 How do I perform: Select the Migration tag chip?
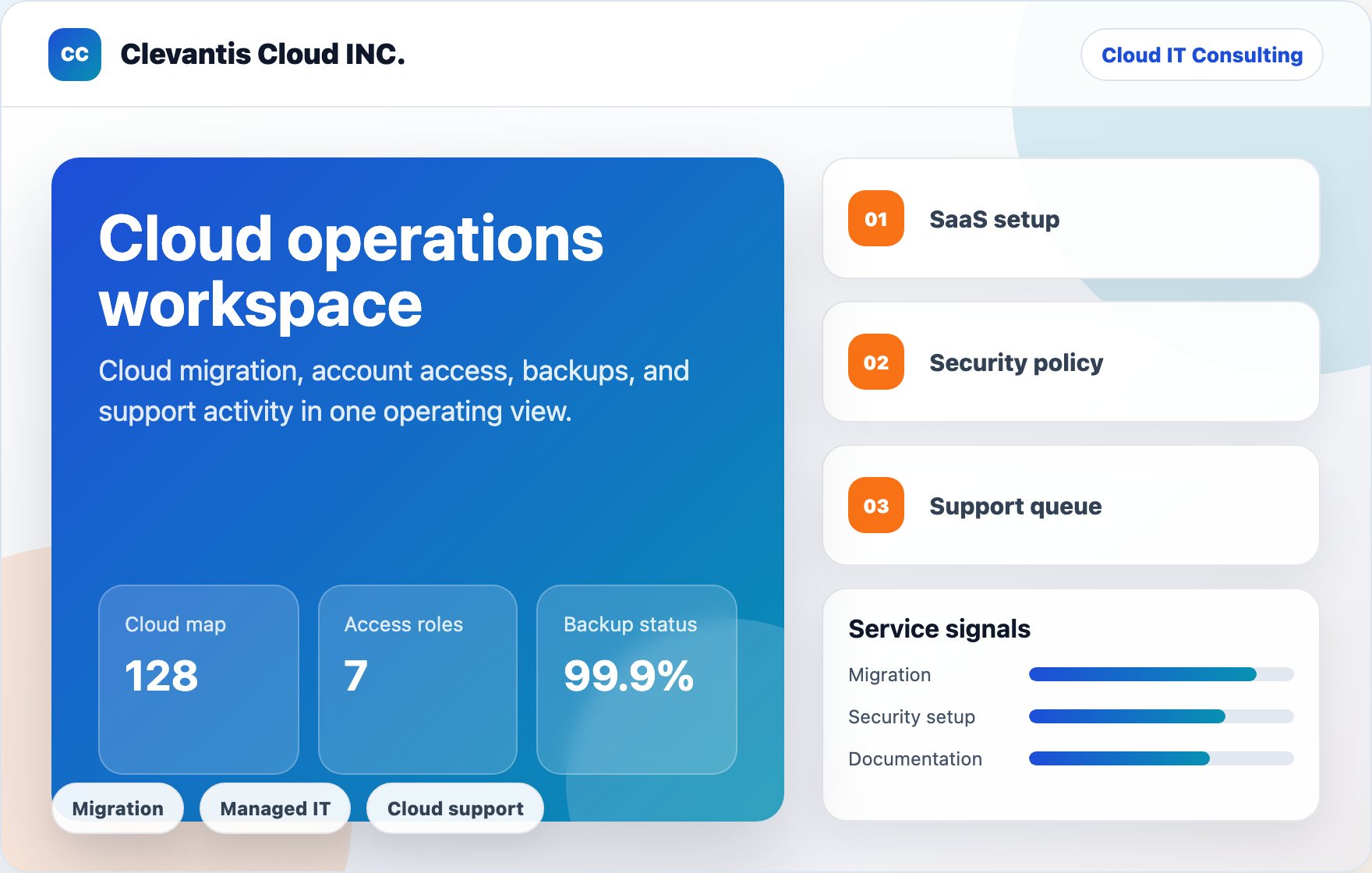pos(118,808)
